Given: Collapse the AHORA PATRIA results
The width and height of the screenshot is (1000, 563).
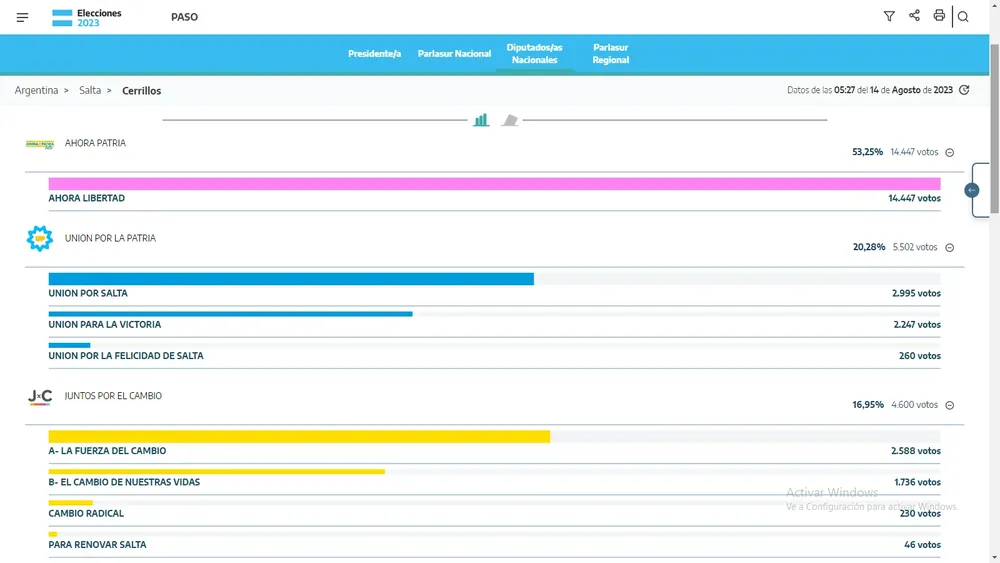Looking at the screenshot, I should coord(950,153).
